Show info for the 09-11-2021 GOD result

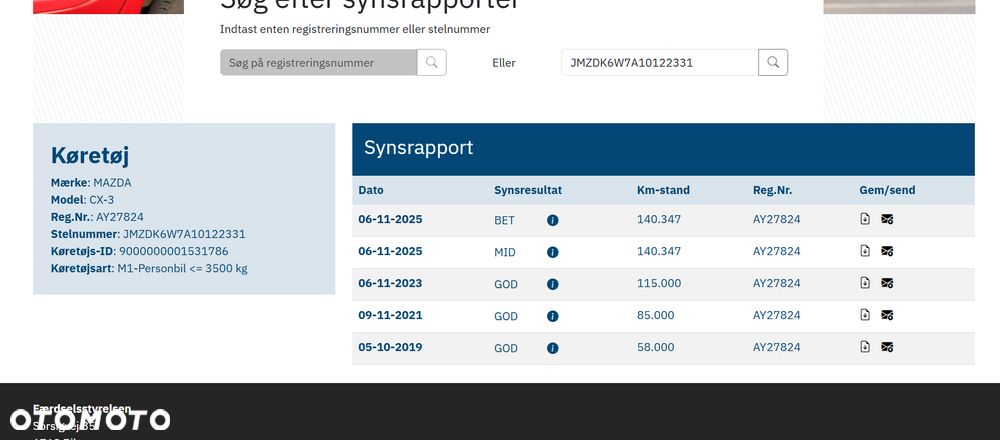[x=553, y=316]
